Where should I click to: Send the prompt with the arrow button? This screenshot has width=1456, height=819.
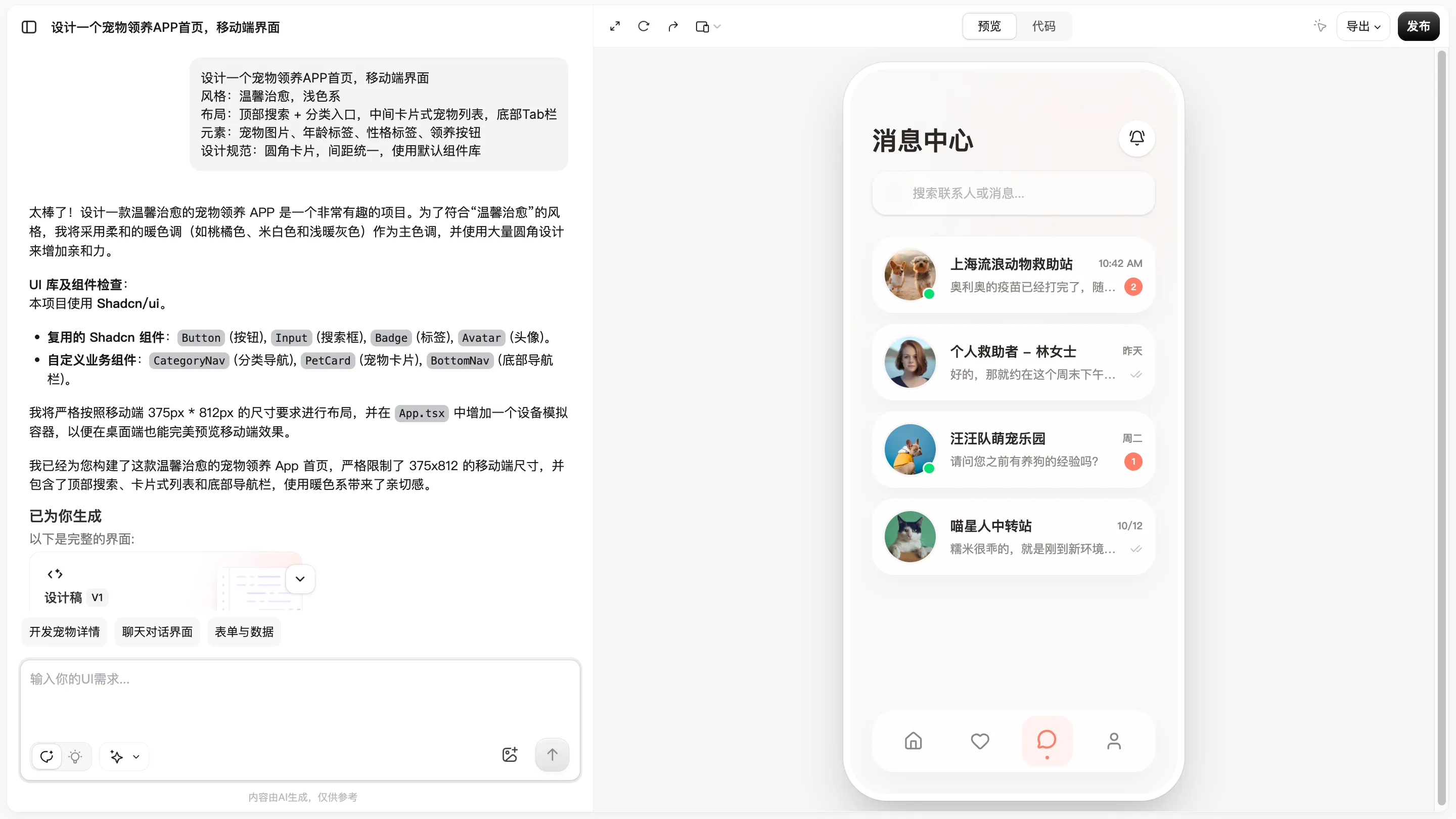click(552, 755)
